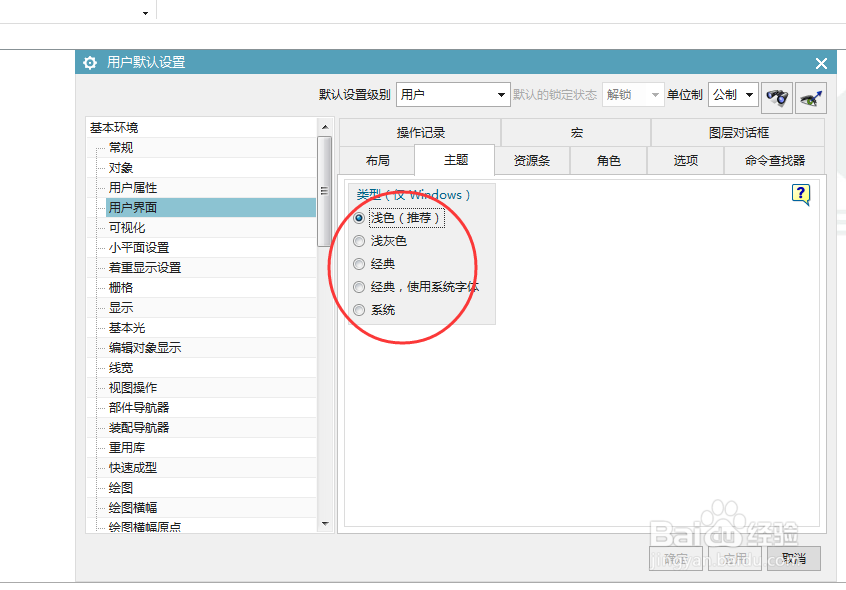Screen dimensions: 846x590
Task: Click the 取消 button
Action: tap(794, 558)
